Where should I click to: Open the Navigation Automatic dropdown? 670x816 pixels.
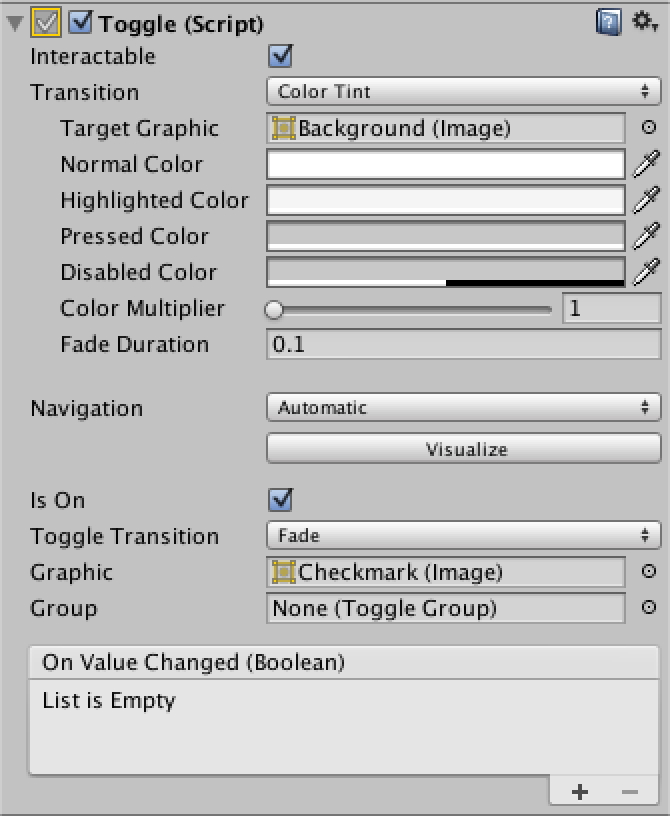(x=463, y=407)
